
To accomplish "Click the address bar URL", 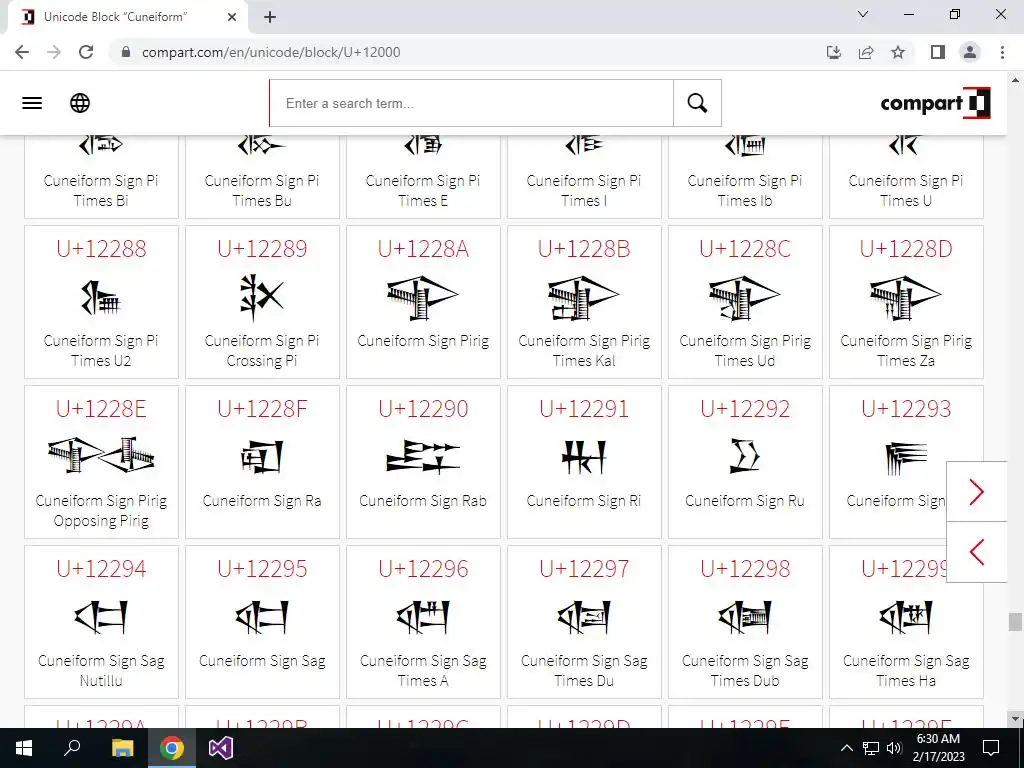I will pyautogui.click(x=271, y=52).
